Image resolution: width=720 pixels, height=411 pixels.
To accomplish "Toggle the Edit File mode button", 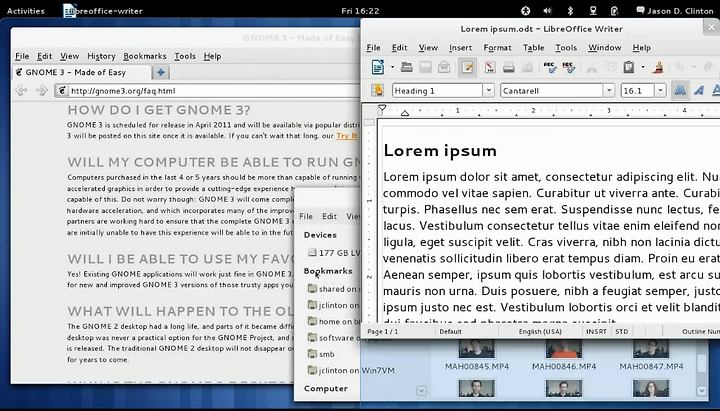I will coord(467,68).
